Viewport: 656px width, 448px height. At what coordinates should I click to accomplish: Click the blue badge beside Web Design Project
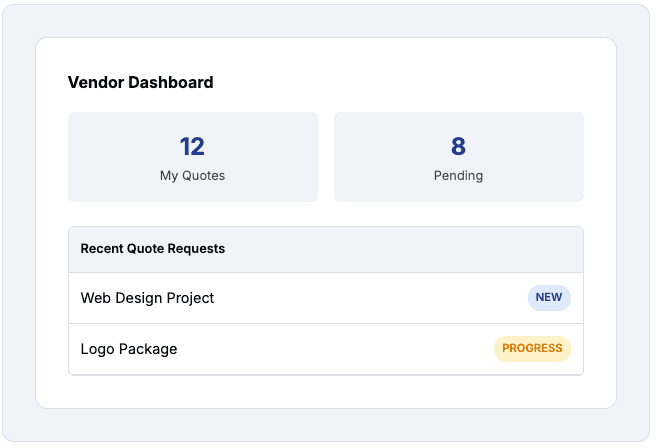pos(549,297)
